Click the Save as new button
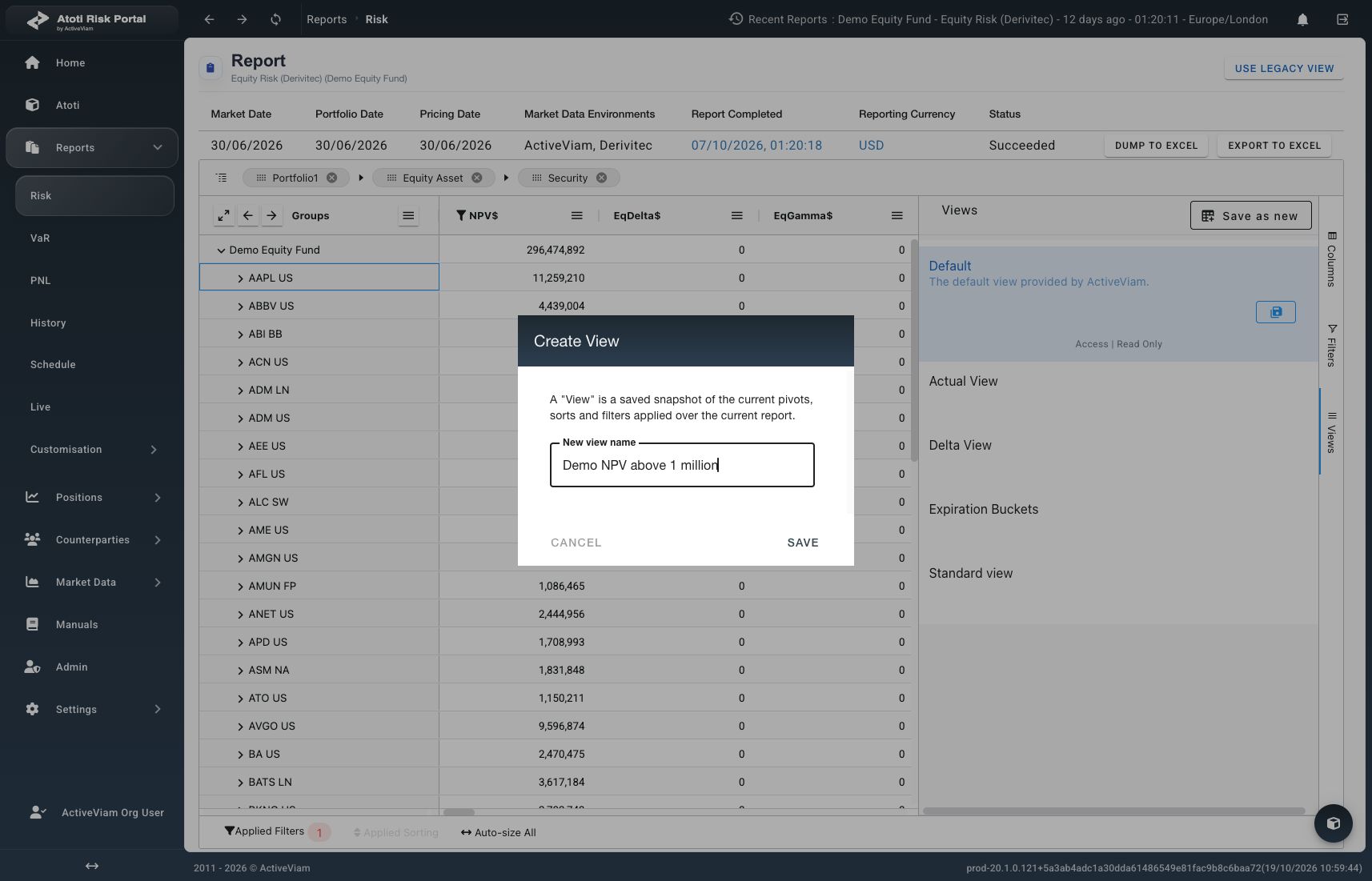1372x881 pixels. [1250, 215]
